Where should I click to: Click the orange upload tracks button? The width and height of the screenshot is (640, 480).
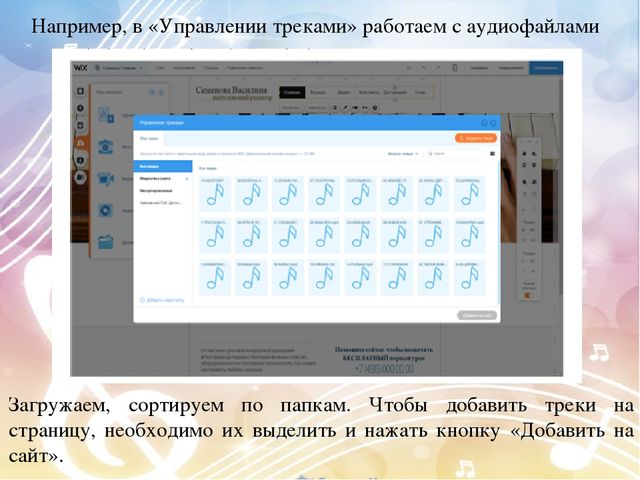click(476, 138)
